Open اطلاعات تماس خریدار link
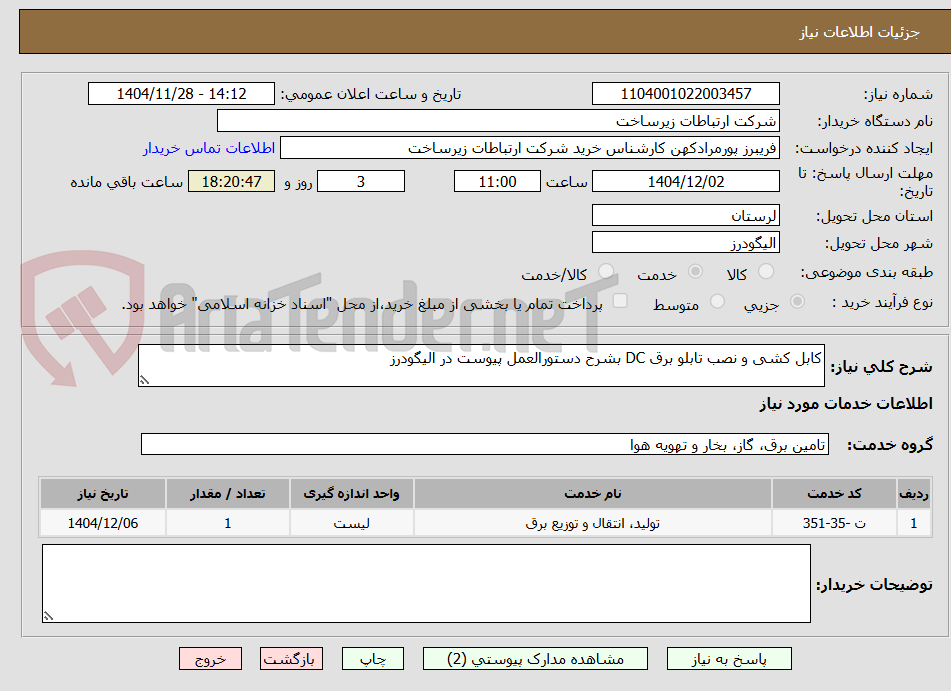Image resolution: width=951 pixels, height=691 pixels. (209, 148)
